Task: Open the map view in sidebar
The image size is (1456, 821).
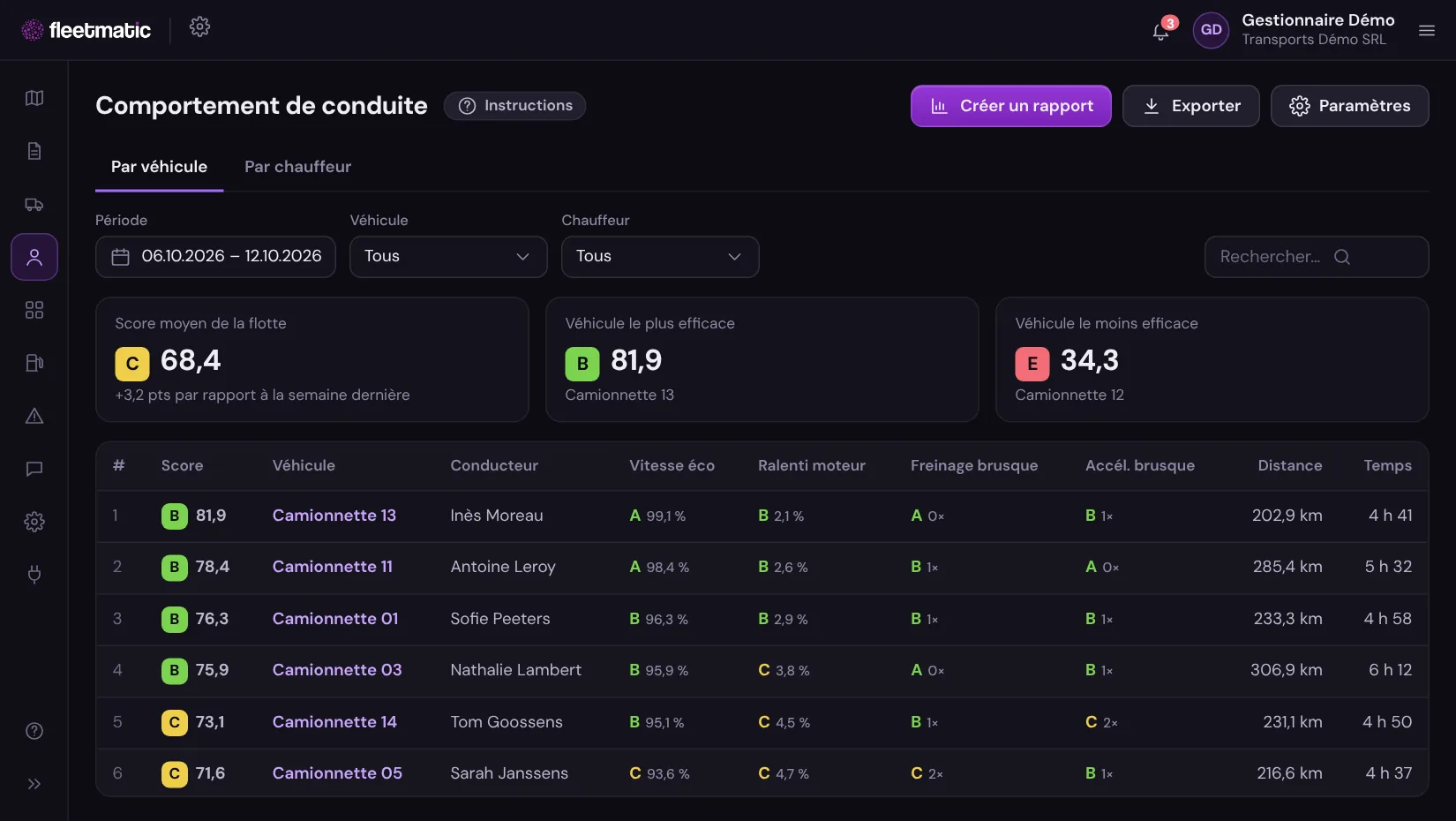Action: point(34,98)
